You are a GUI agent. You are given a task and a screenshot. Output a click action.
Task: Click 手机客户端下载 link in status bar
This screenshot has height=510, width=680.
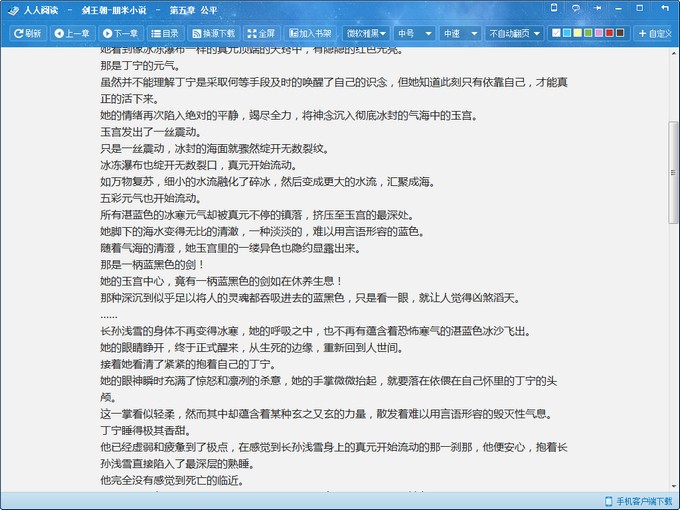coord(639,501)
